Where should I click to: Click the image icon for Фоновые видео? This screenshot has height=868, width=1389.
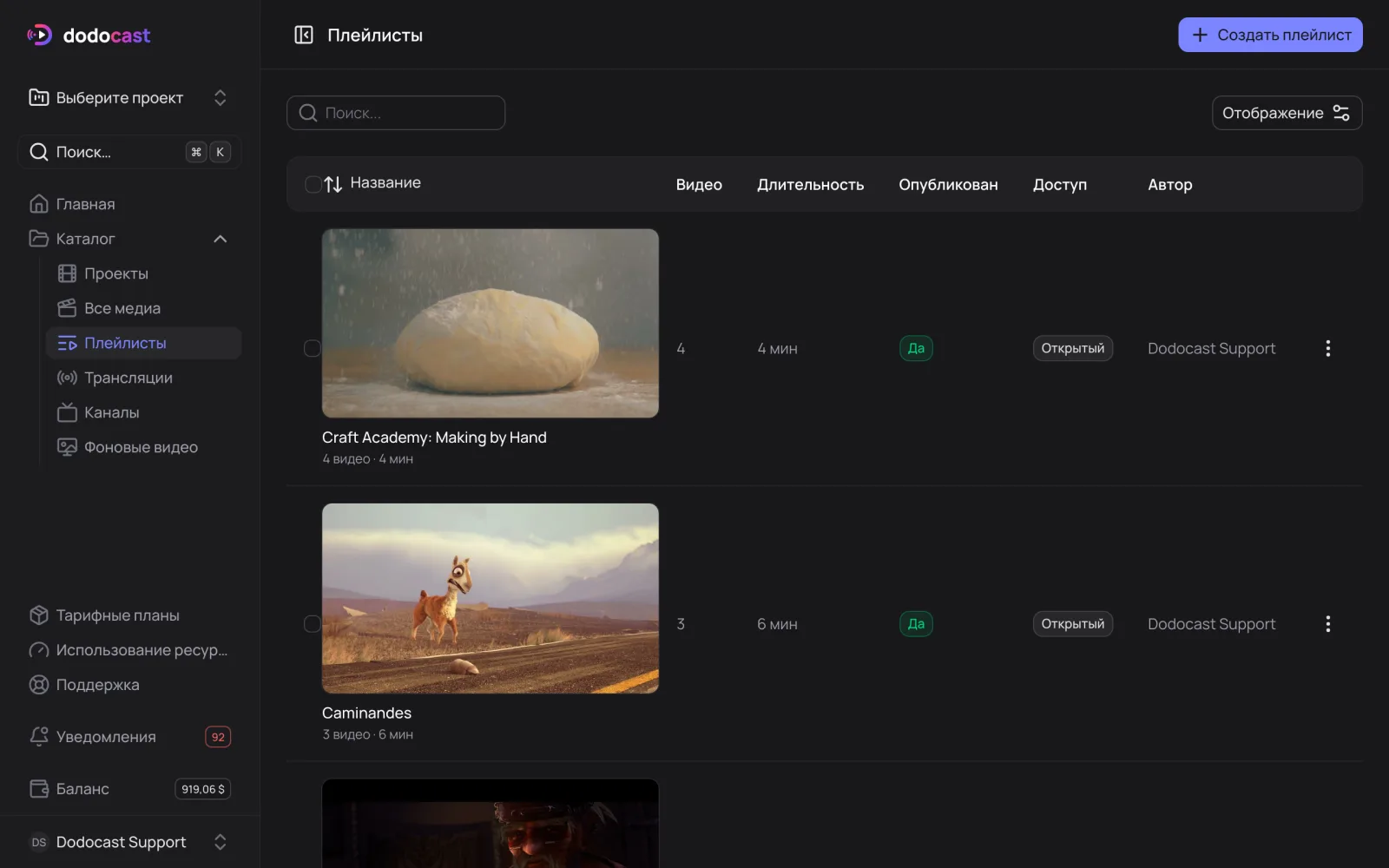(x=67, y=447)
